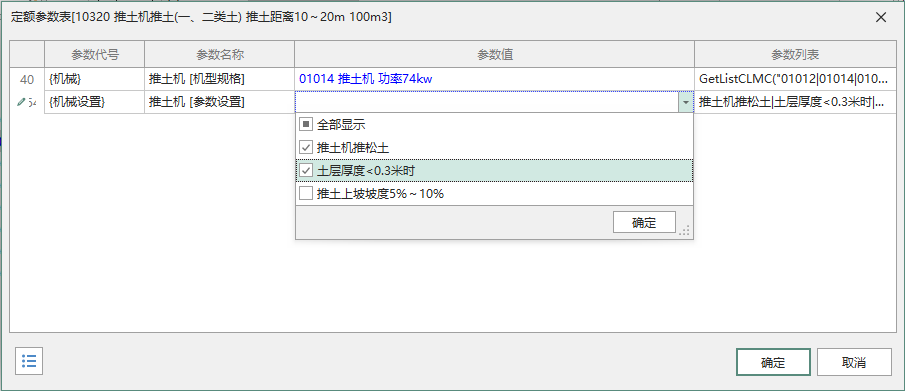
Task: Confirm the dialog with the bottom 确定 button
Action: click(x=773, y=363)
